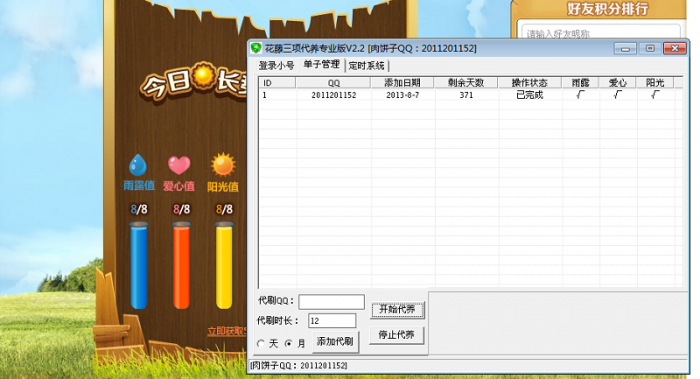Screen dimensions: 700x379
Task: Click the blue 雨露 progress tube
Action: [138, 266]
